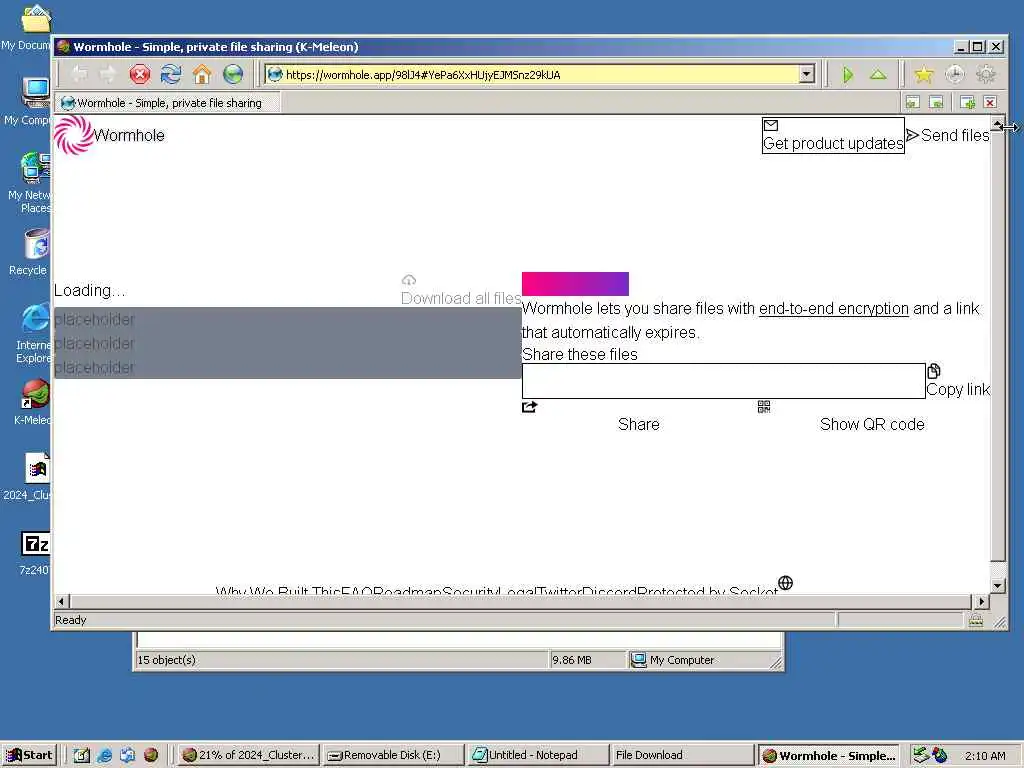Click the Get product updates button
This screenshot has height=768, width=1024.
point(833,136)
